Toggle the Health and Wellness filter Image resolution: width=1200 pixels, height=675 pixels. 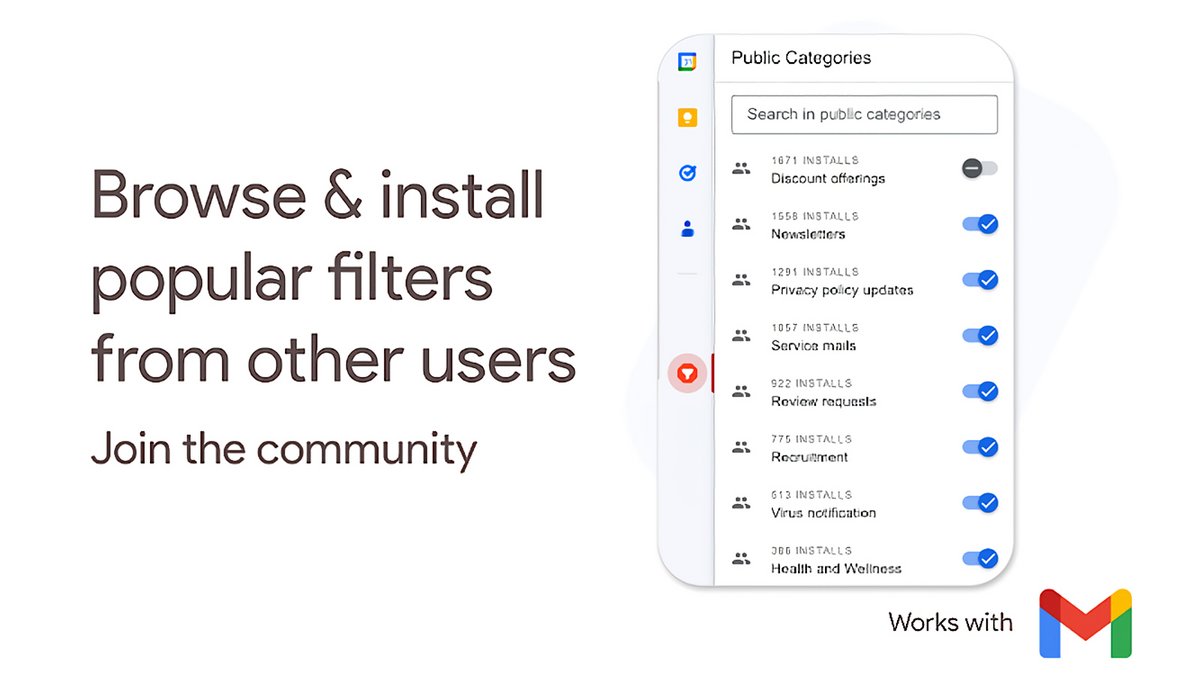pyautogui.click(x=980, y=558)
